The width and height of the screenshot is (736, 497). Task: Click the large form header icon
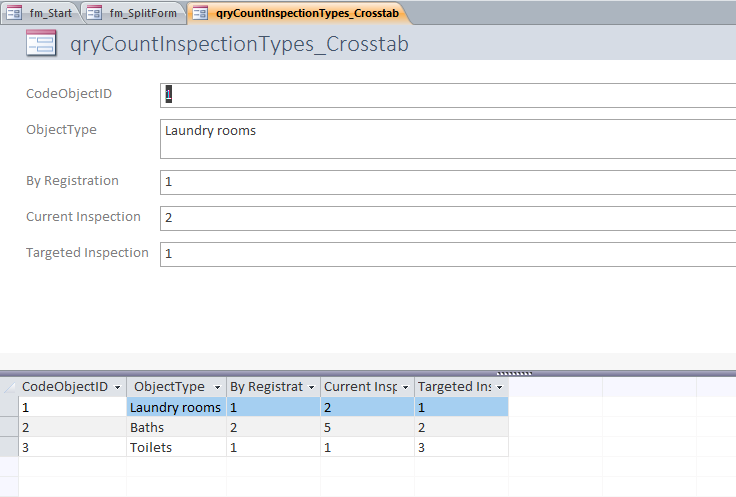click(x=41, y=43)
